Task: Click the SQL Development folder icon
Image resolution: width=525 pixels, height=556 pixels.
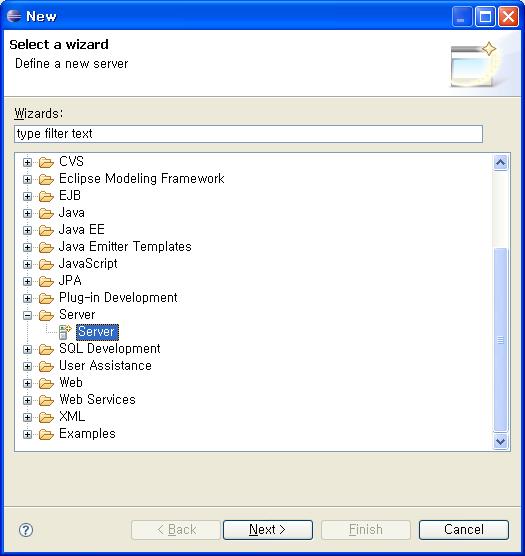Action: point(46,350)
